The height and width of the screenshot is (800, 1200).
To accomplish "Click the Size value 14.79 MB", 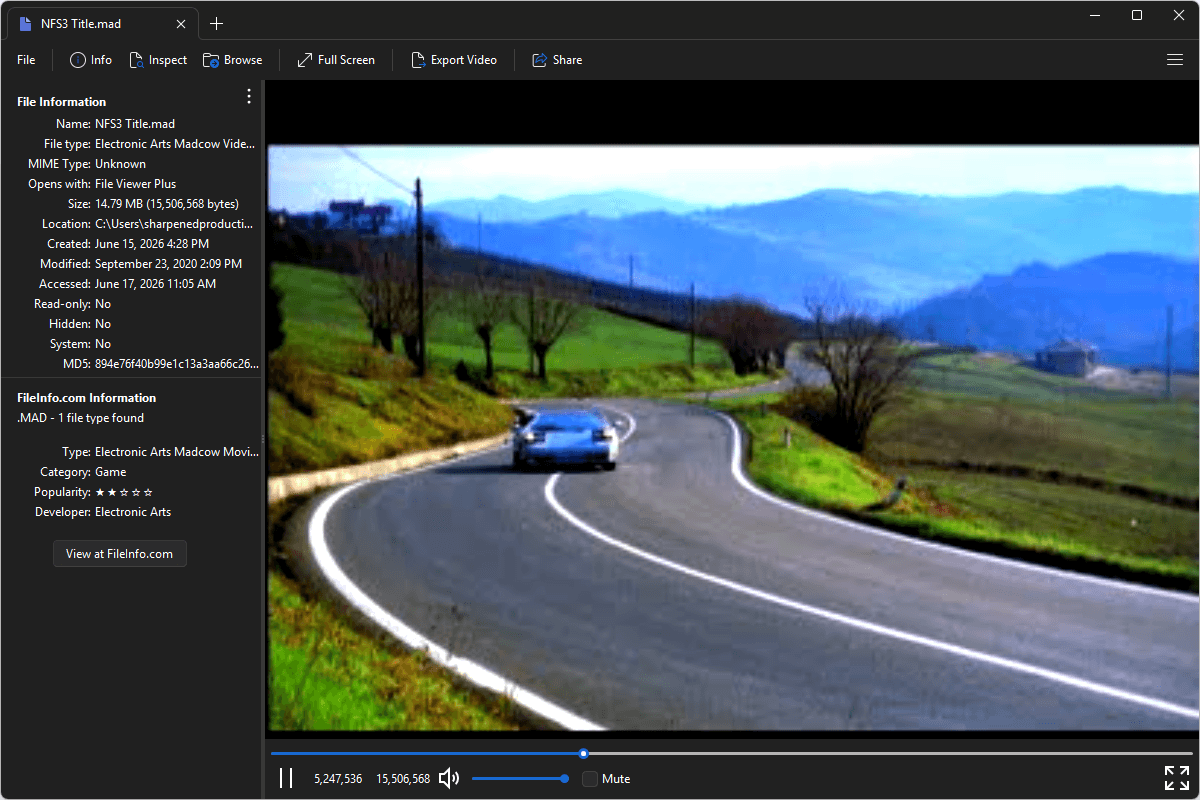I will click(167, 204).
